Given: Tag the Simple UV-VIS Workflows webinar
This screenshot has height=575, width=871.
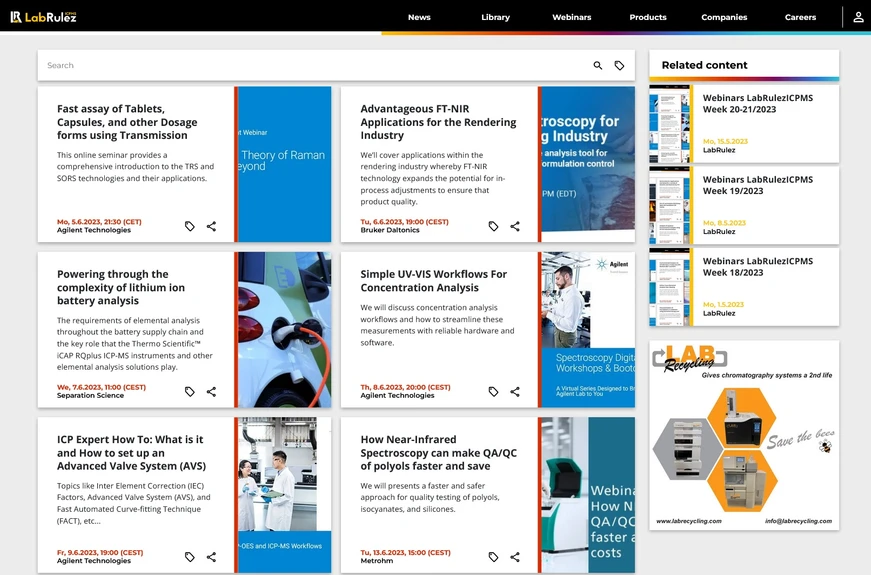Looking at the screenshot, I should click(493, 392).
